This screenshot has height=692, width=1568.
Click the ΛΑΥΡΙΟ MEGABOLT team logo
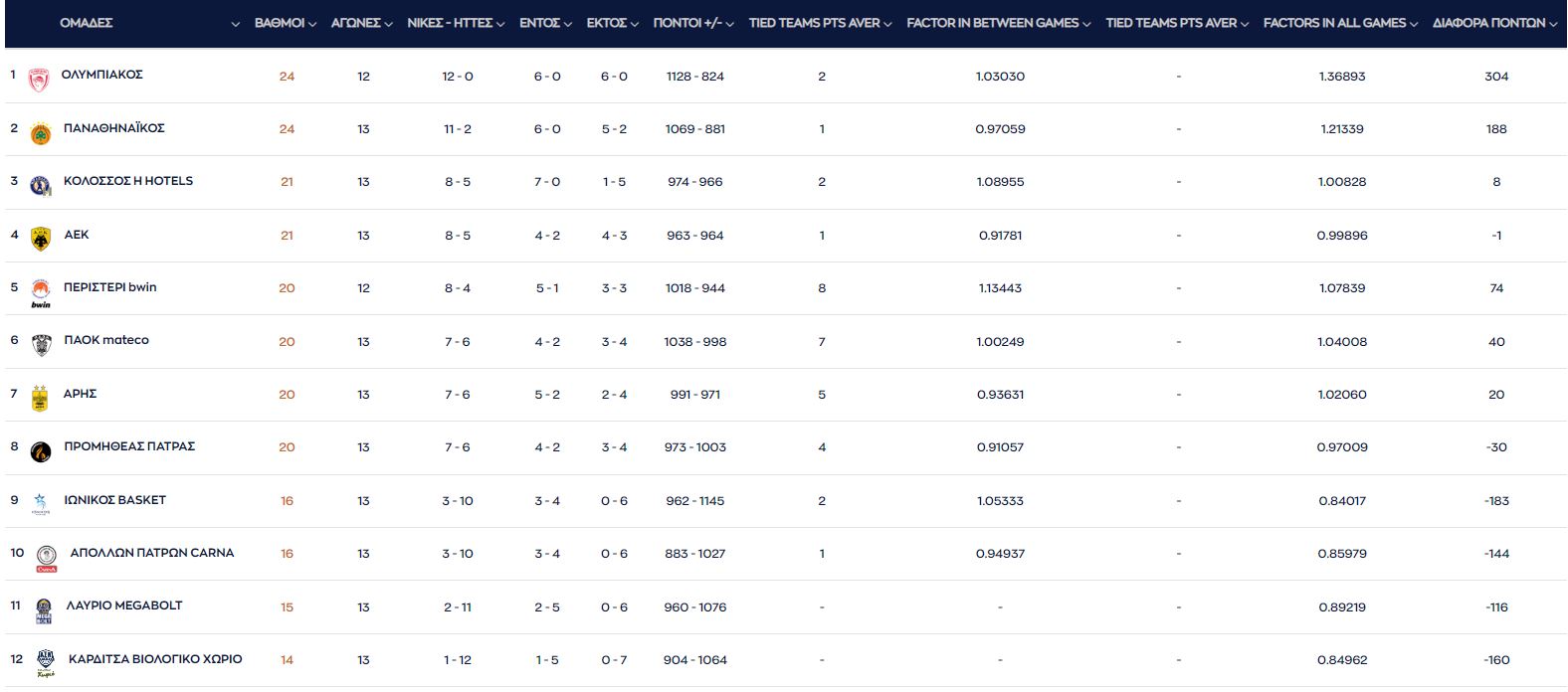click(43, 610)
